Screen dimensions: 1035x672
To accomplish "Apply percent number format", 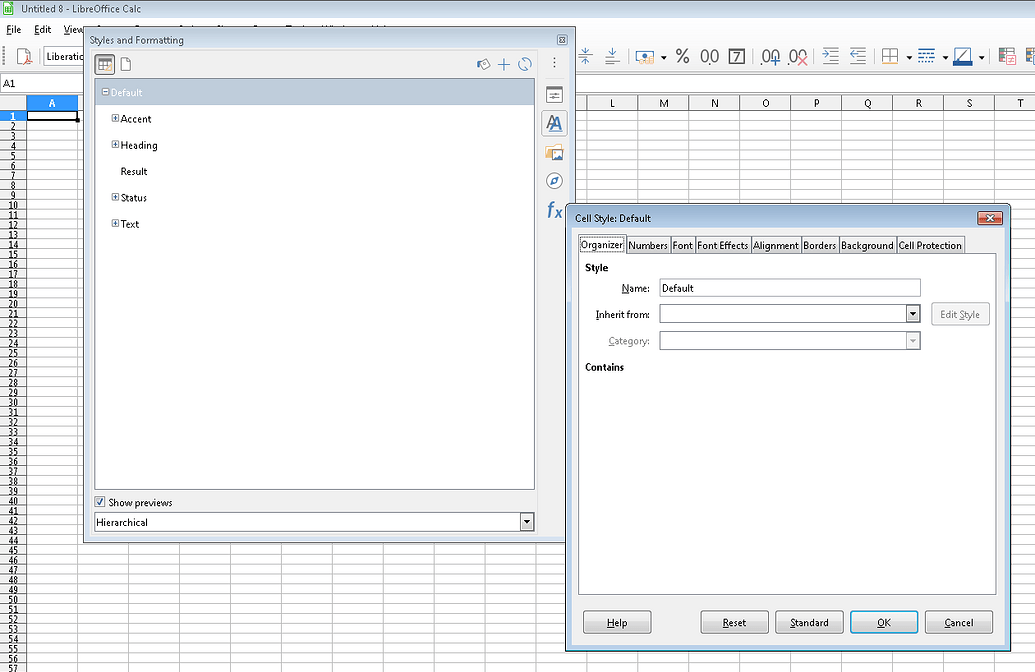I will [x=682, y=57].
